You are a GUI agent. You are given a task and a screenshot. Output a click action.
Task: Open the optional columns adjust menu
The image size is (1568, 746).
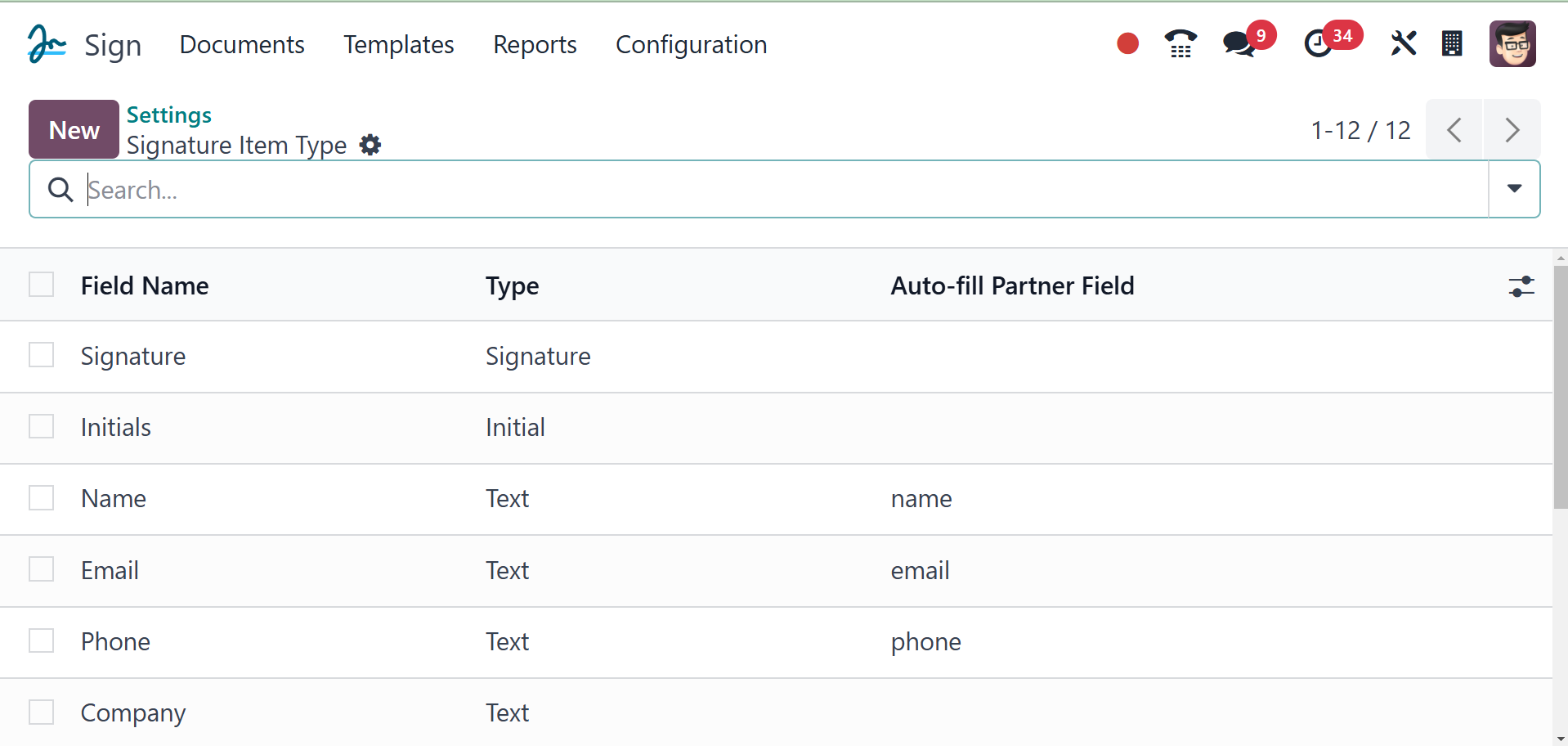1521,286
